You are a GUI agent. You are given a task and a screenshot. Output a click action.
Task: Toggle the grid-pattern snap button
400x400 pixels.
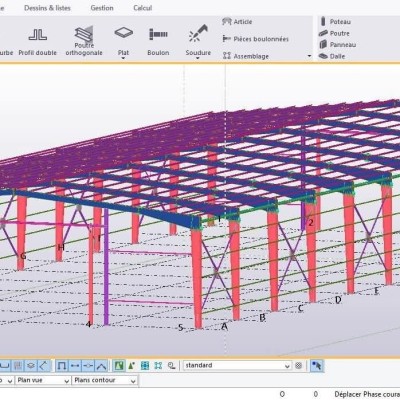(x=18, y=366)
